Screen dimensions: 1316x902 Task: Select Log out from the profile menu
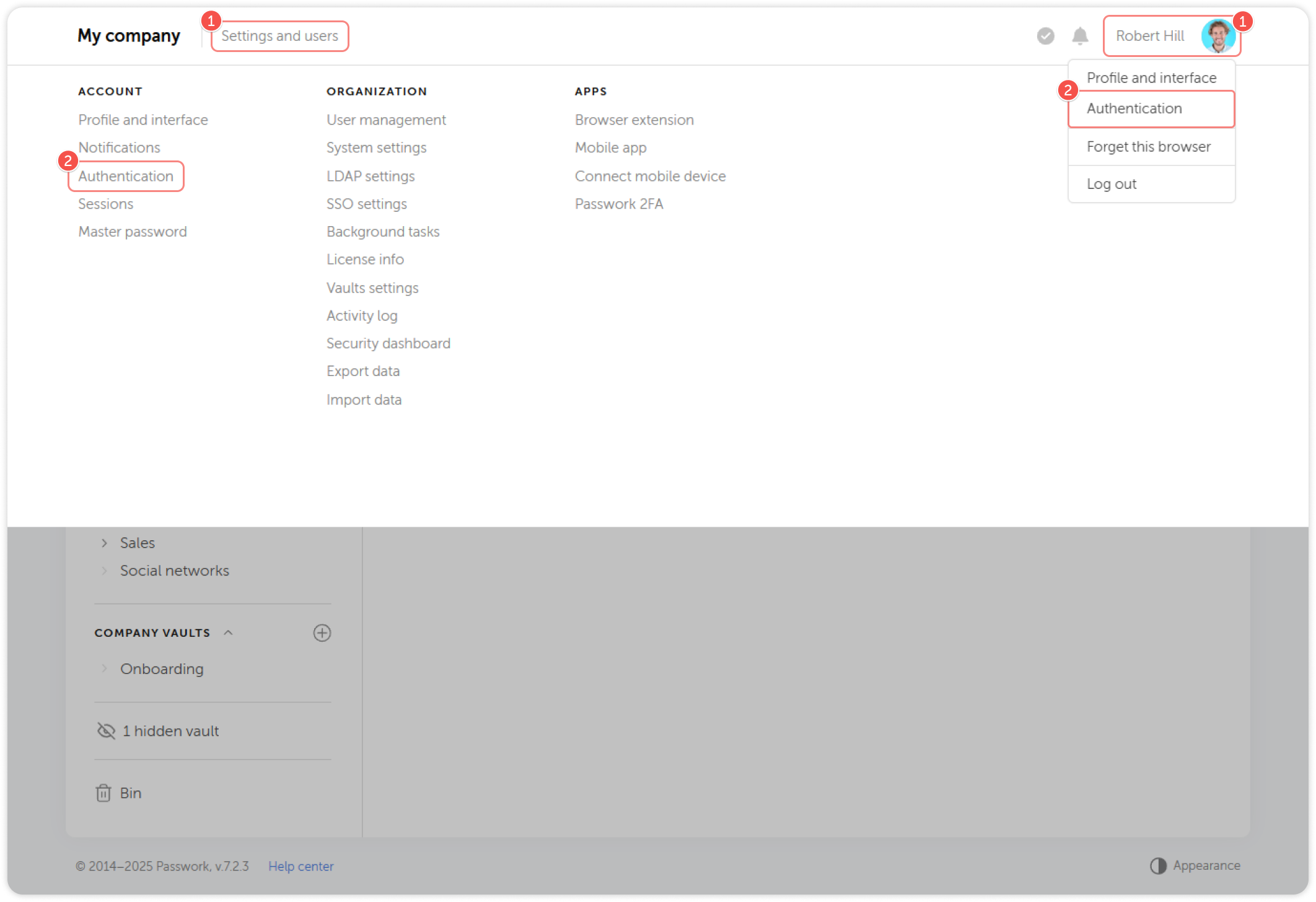click(1112, 183)
